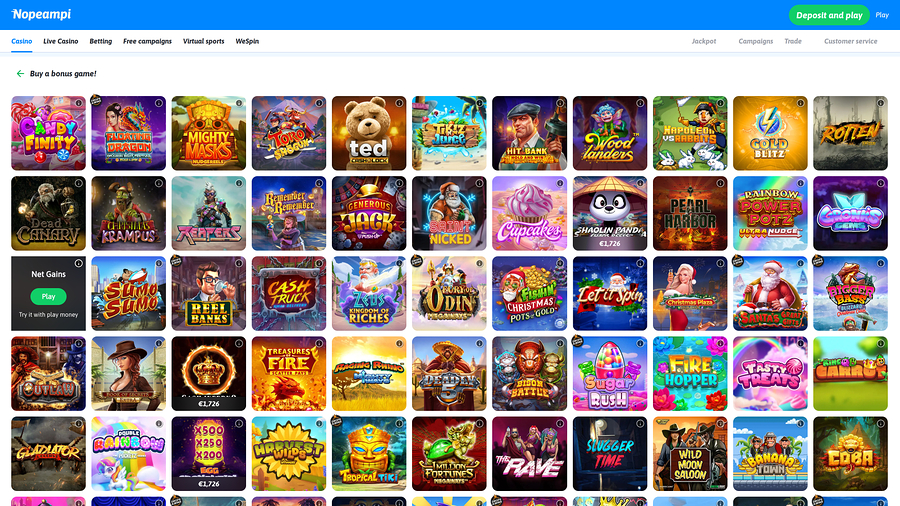This screenshot has height=506, width=900.
Task: Open info icon on Mighty Masks tile
Action: (239, 103)
